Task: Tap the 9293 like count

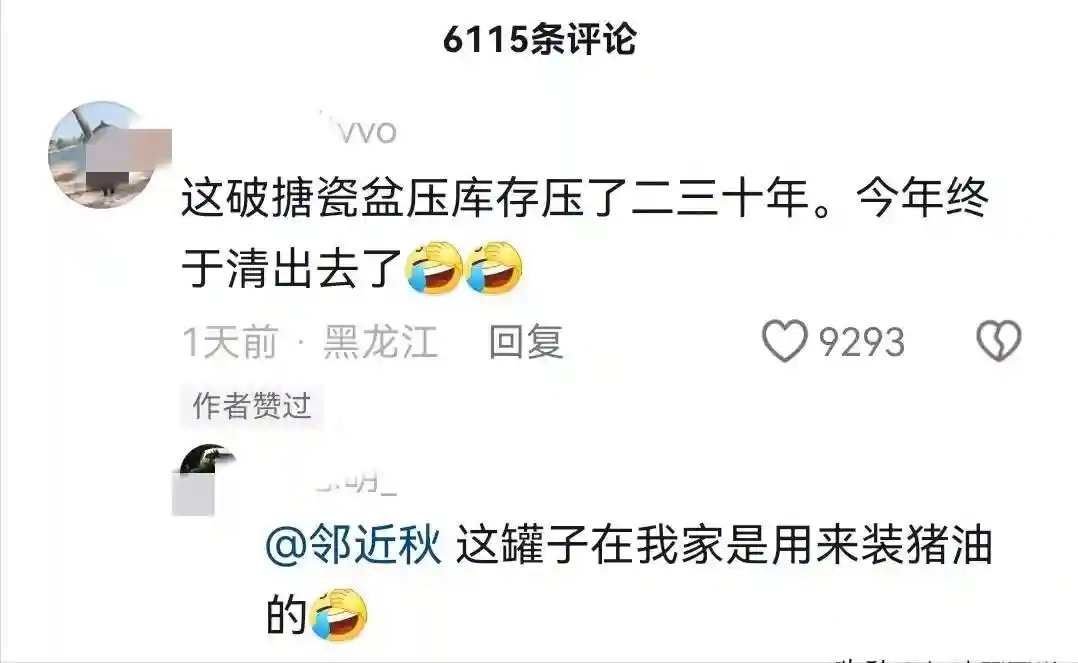Action: [861, 342]
